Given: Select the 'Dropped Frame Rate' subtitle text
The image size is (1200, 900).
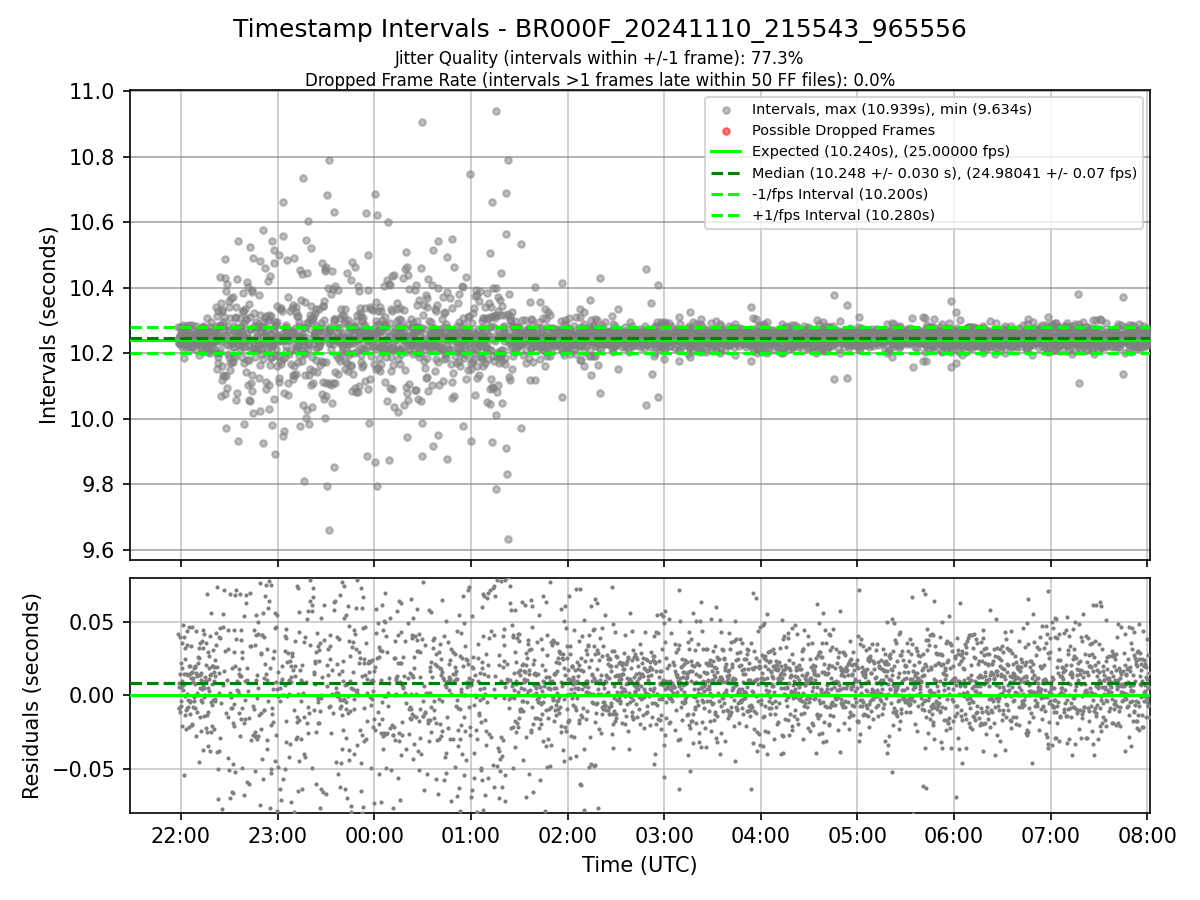Looking at the screenshot, I should click(600, 80).
